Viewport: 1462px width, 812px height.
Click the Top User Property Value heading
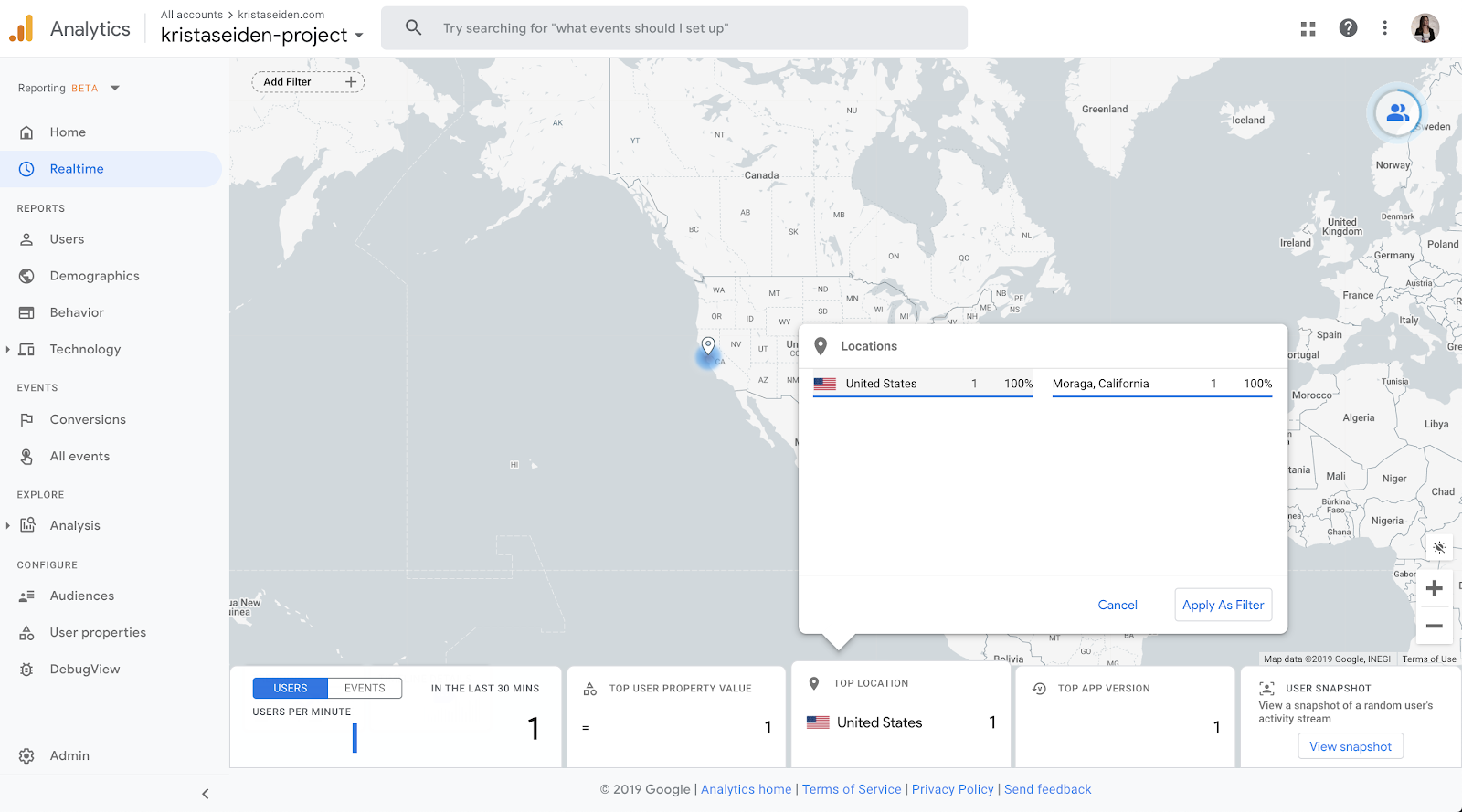[681, 689]
